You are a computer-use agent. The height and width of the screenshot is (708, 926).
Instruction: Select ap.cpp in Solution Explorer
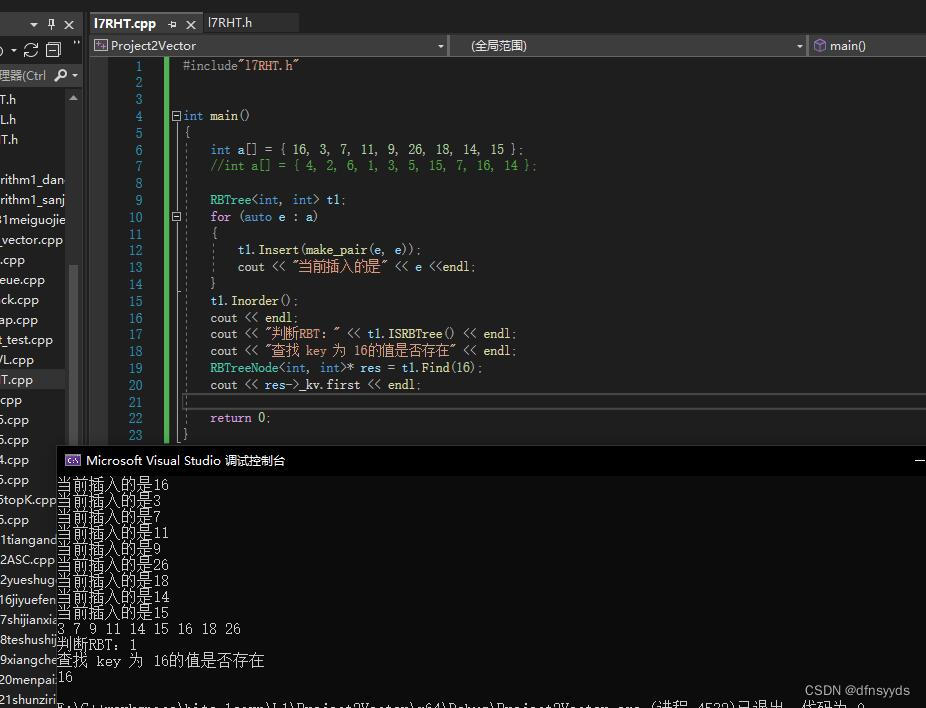click(x=19, y=320)
